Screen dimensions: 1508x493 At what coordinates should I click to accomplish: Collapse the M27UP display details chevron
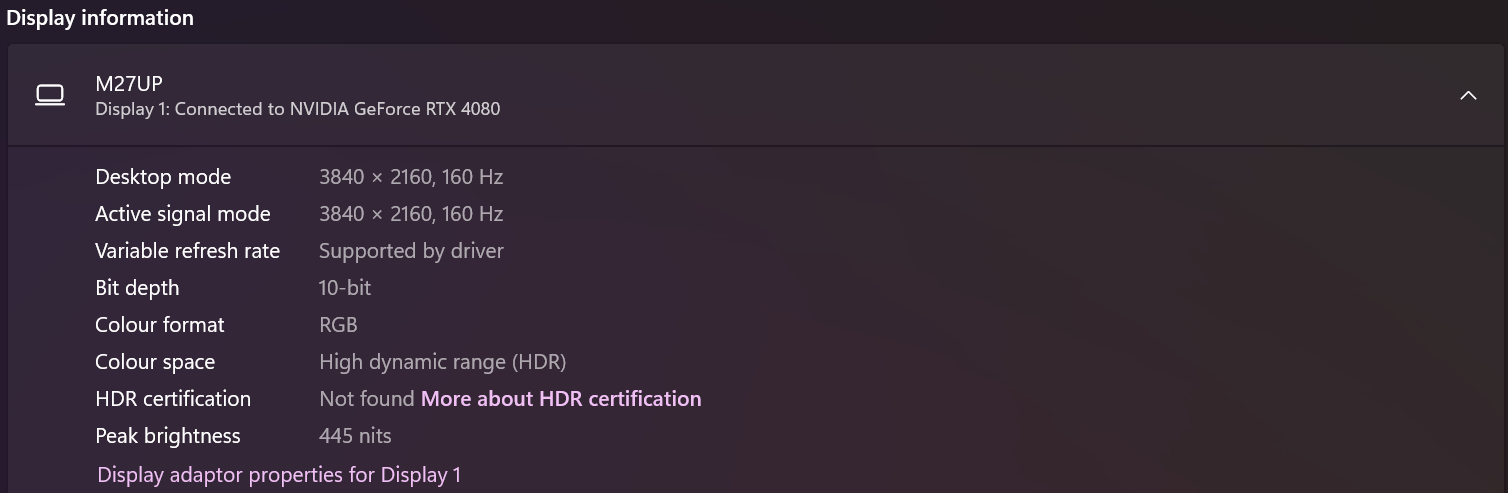click(1468, 96)
